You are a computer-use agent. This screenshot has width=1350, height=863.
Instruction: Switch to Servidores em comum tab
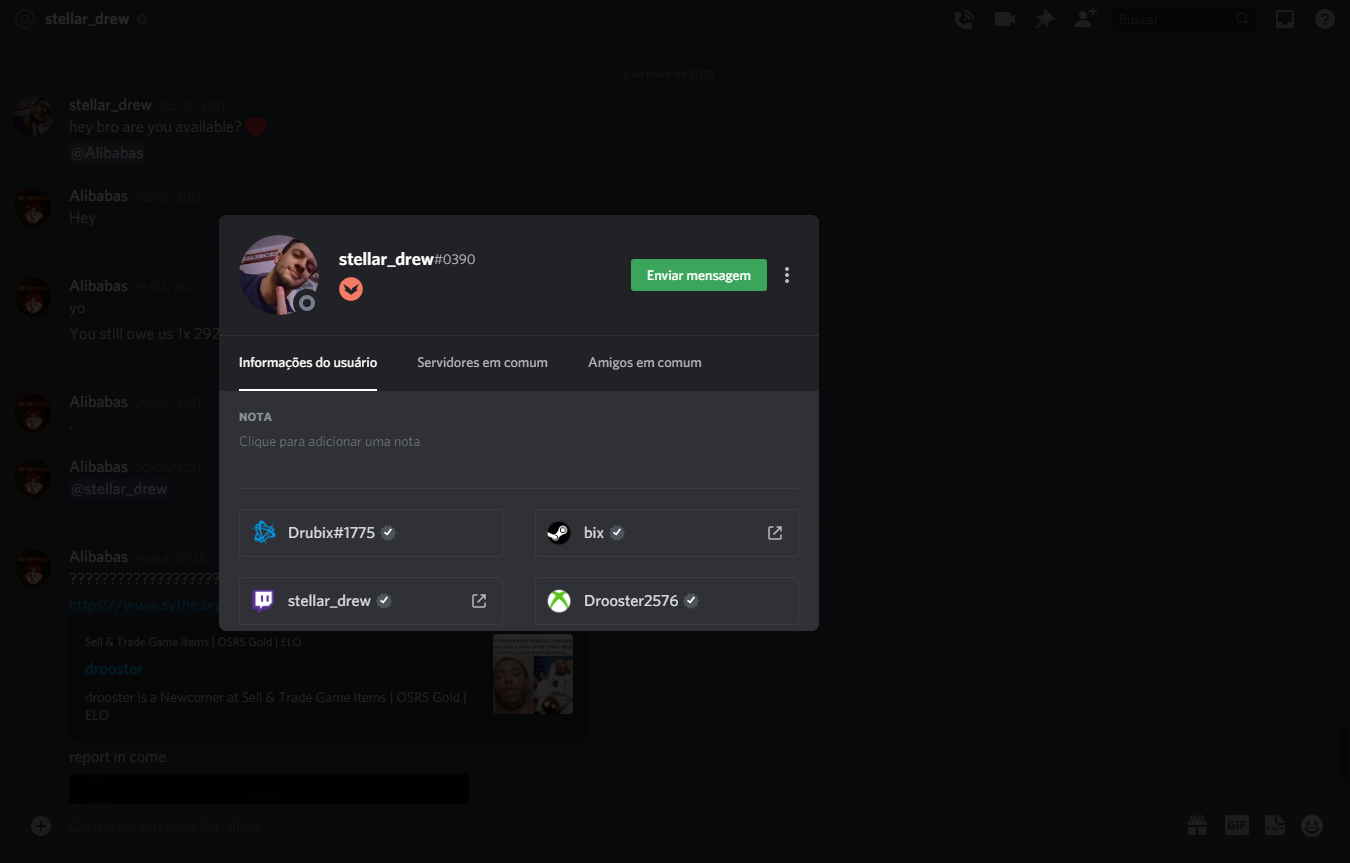click(x=482, y=362)
